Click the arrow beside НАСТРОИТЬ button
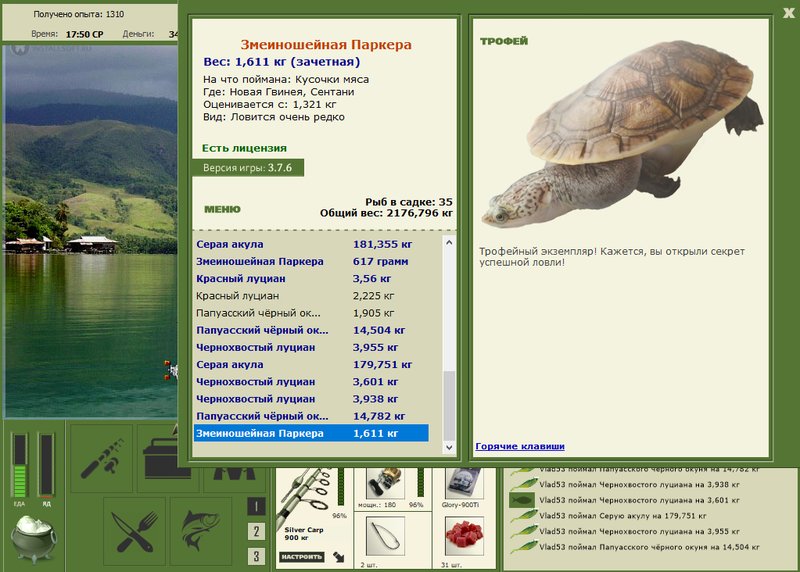The image size is (800, 572). click(338, 557)
